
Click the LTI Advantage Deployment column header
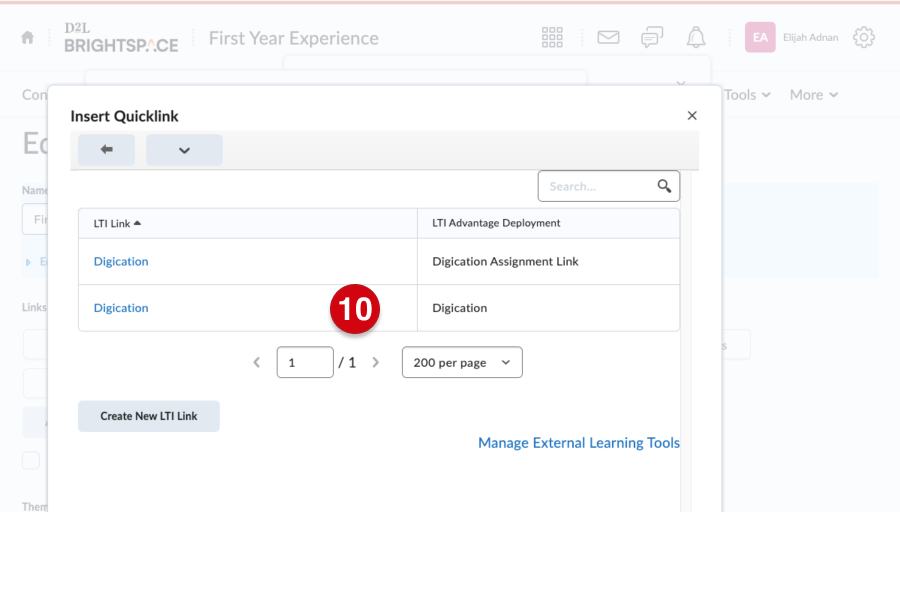point(496,223)
